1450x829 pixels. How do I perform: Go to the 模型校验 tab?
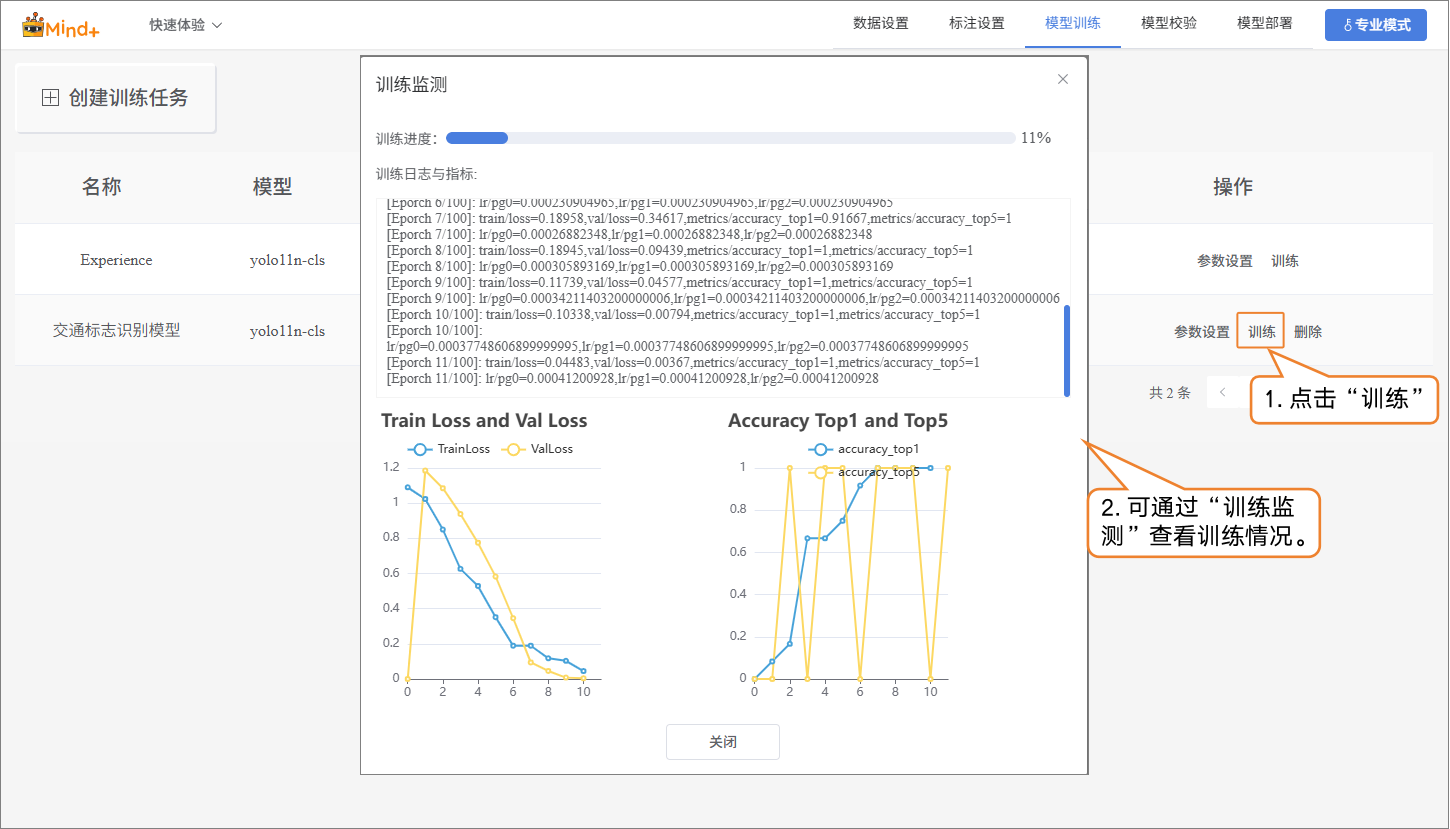click(1168, 23)
